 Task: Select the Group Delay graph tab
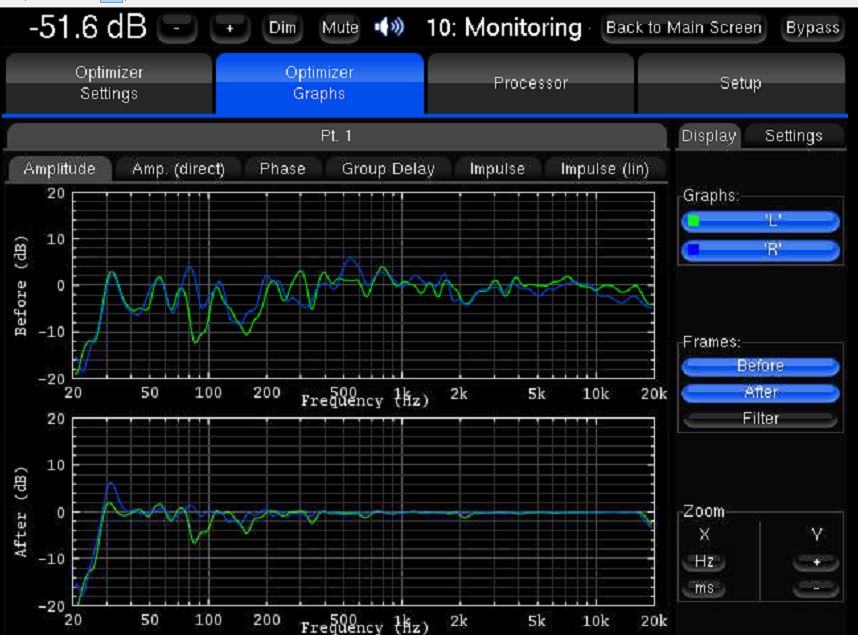point(388,169)
